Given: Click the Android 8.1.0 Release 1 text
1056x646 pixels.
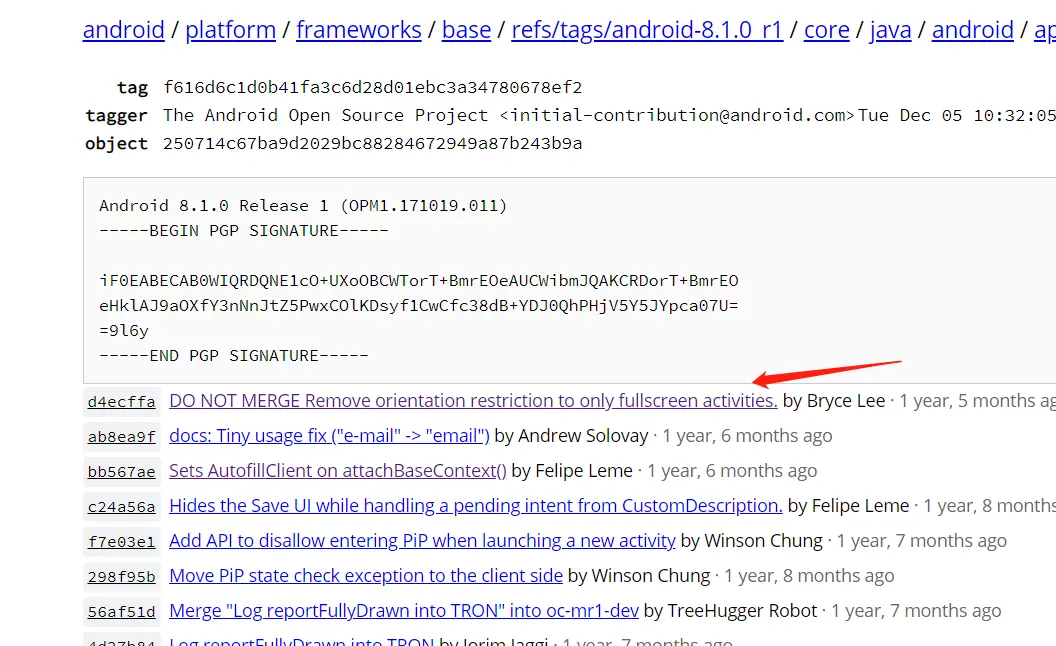Looking at the screenshot, I should click(x=303, y=205).
